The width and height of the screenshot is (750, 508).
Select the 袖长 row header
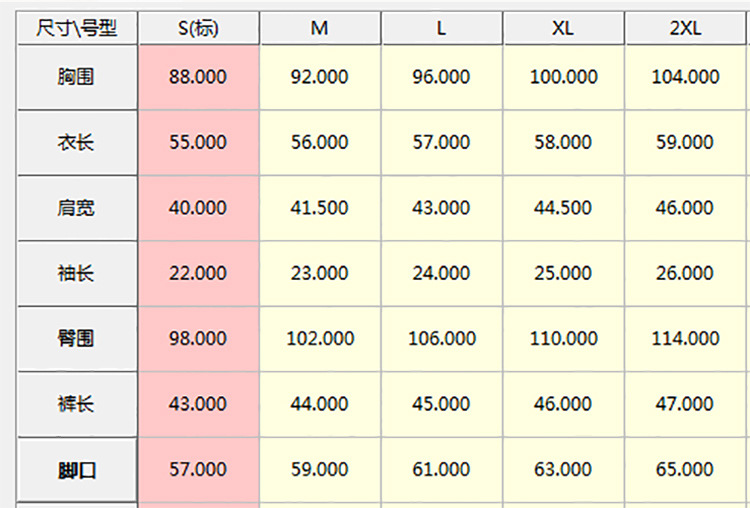(77, 273)
